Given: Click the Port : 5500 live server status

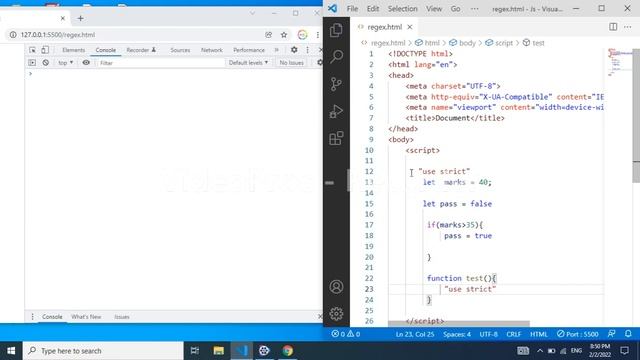Looking at the screenshot, I should click(x=578, y=334).
